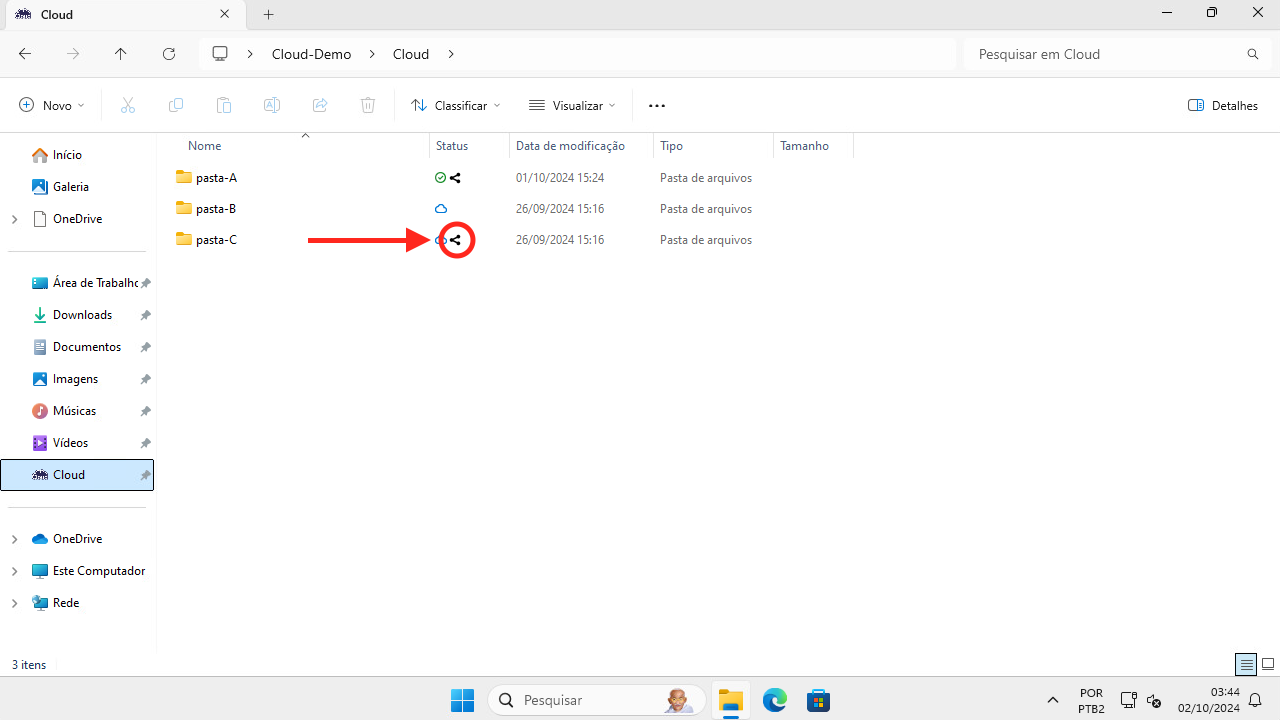Switch to details list view toggle
This screenshot has height=720, width=1280.
(1246, 664)
